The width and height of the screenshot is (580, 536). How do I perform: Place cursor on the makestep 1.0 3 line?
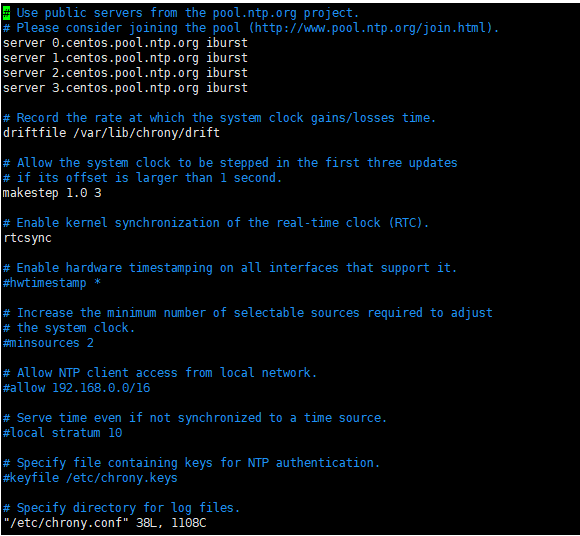click(x=52, y=193)
